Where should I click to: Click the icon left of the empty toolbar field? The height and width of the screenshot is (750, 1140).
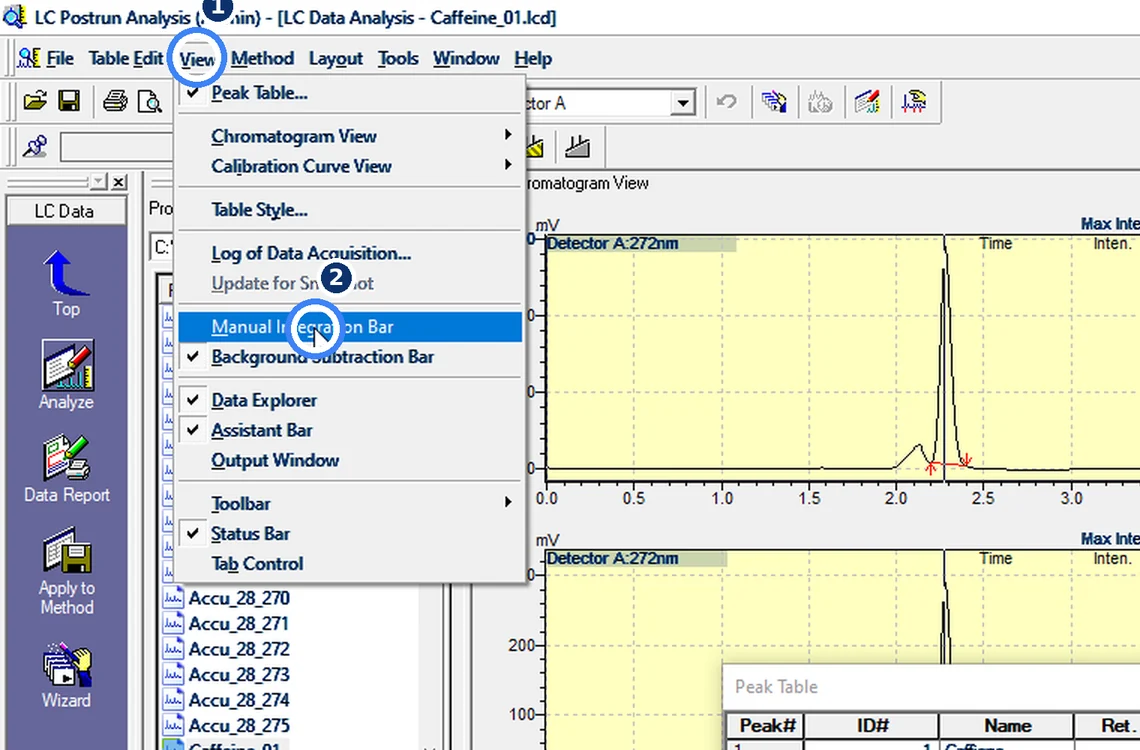click(35, 146)
